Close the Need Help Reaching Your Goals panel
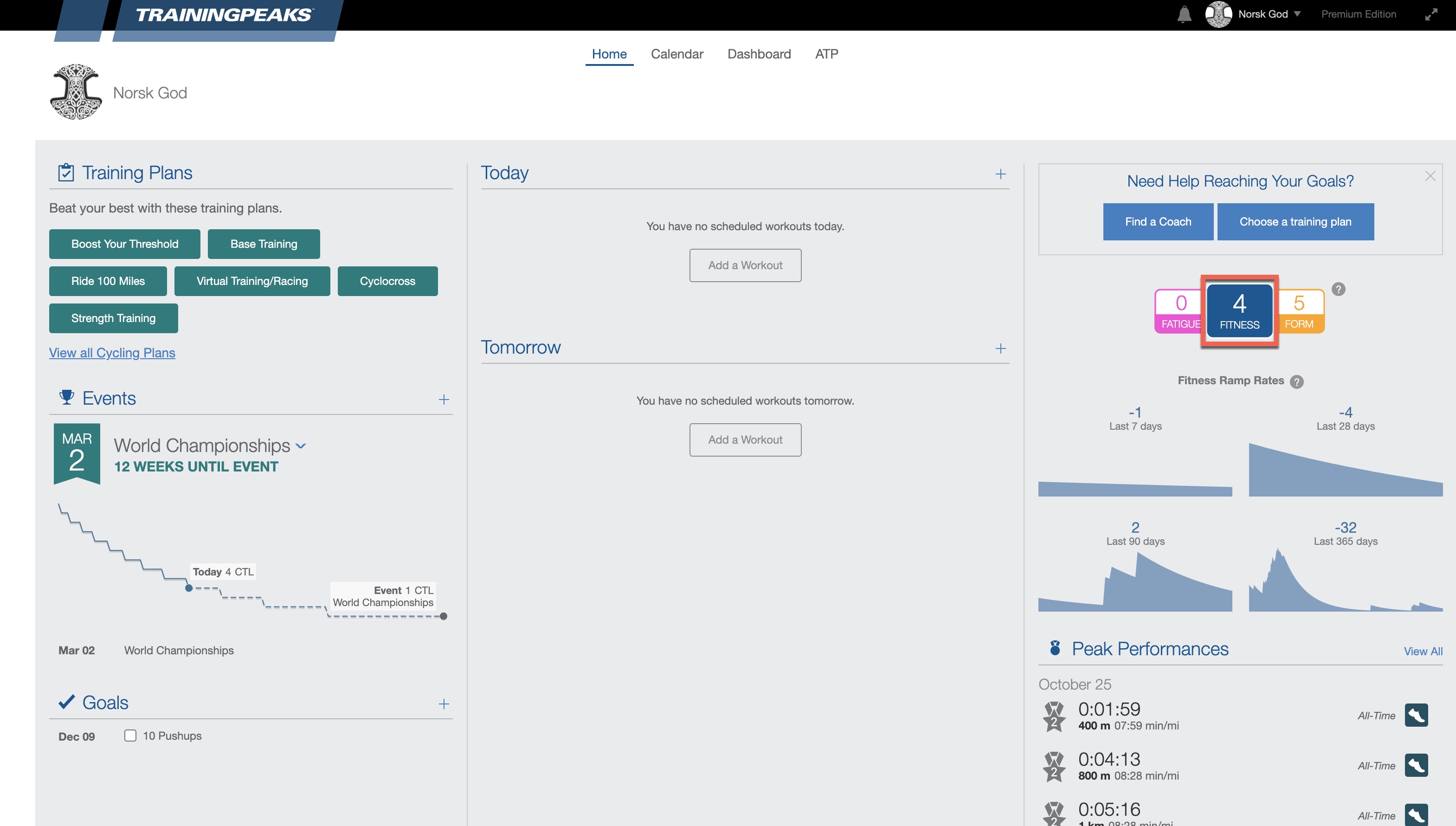The height and width of the screenshot is (826, 1456). coord(1430,176)
